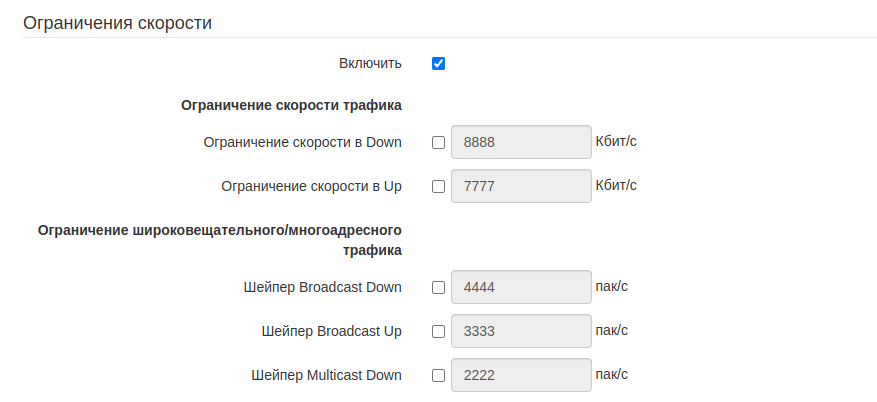The height and width of the screenshot is (402, 877).
Task: Click the Broadcast Up field with 3333
Action: [x=521, y=332]
